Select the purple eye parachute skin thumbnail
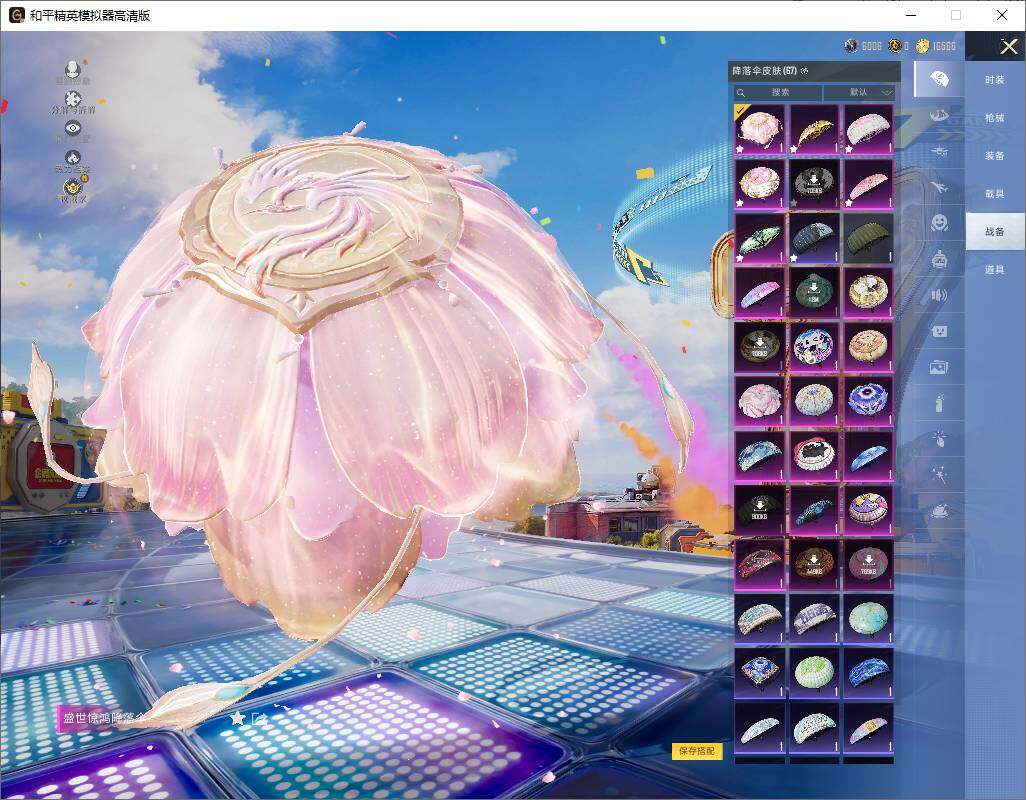Viewport: 1026px width, 800px height. pyautogui.click(x=868, y=401)
